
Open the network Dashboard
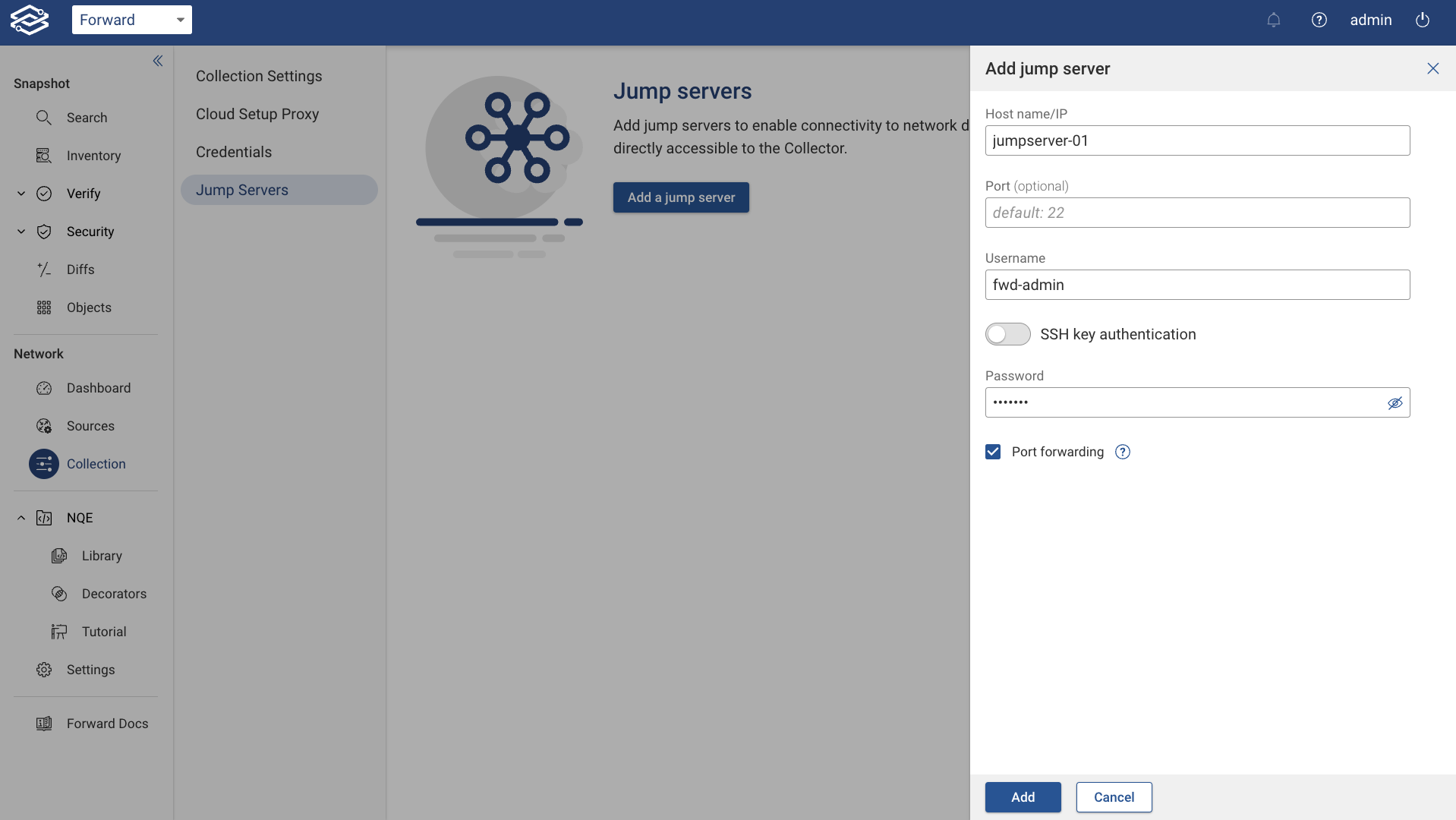(x=98, y=388)
